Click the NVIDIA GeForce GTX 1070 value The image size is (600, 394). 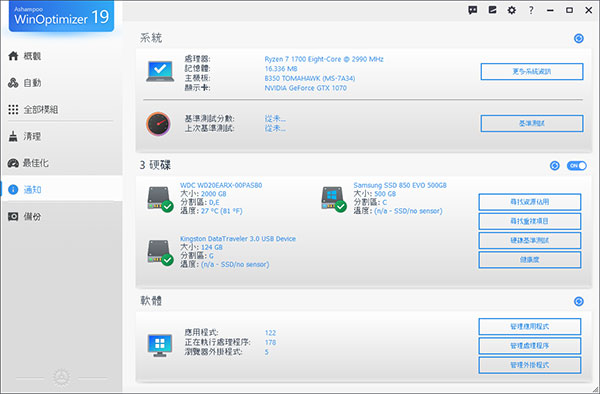[x=305, y=88]
